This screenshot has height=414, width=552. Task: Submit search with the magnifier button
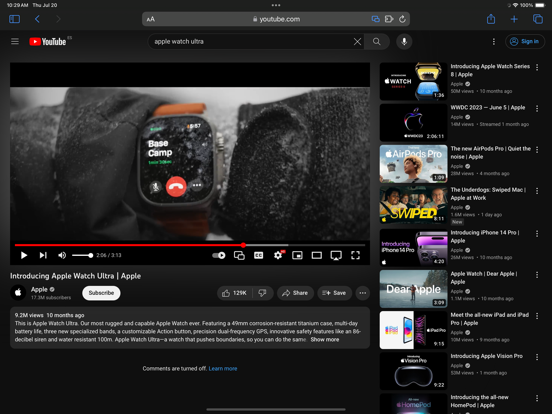pyautogui.click(x=377, y=42)
